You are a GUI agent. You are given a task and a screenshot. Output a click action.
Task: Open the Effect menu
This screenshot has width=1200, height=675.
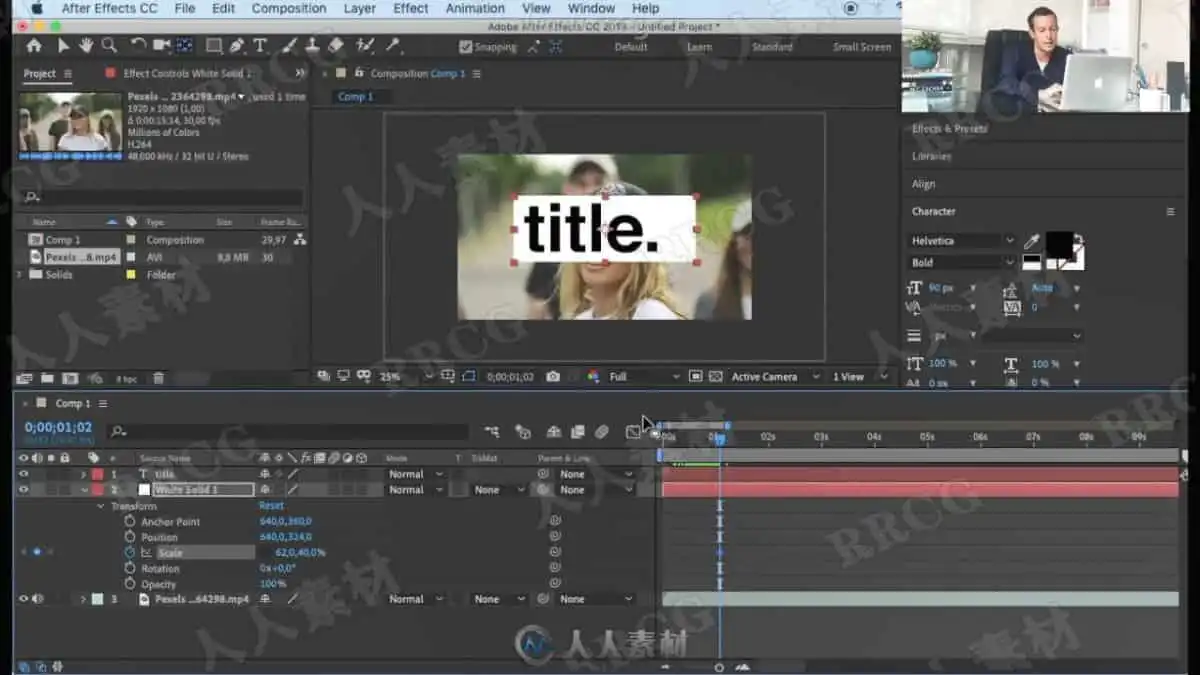pyautogui.click(x=411, y=8)
